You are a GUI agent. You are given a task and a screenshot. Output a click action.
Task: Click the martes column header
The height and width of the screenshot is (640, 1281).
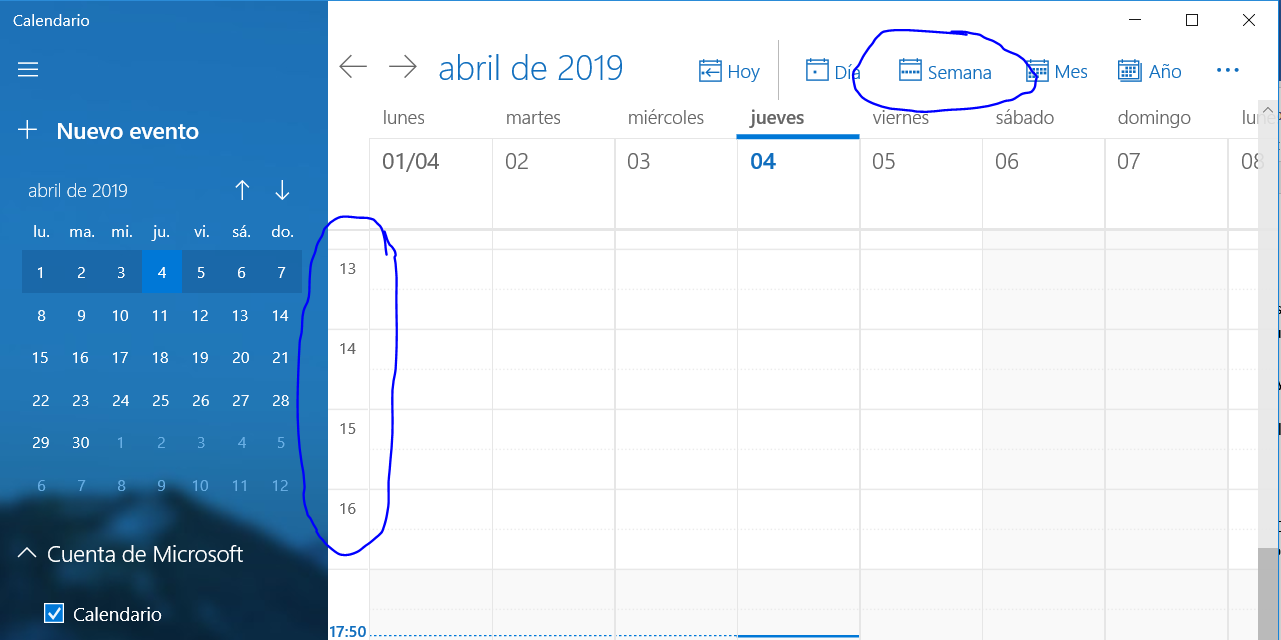pos(533,118)
